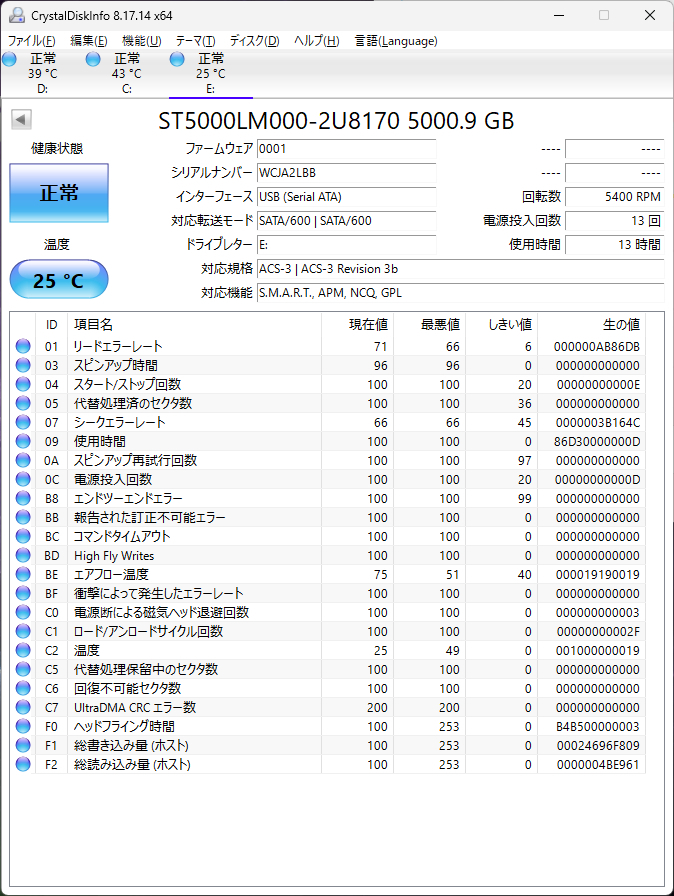674x896 pixels.
Task: Click status orb for UltraDMA CRC エラー数
Action: (23, 707)
